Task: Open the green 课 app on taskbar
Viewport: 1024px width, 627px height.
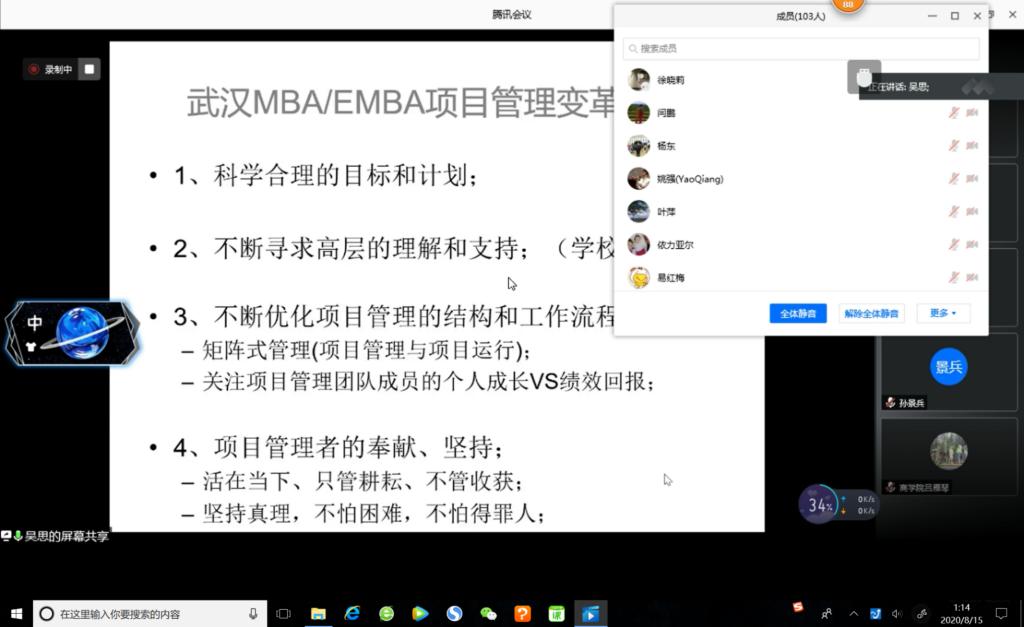Action: click(556, 613)
